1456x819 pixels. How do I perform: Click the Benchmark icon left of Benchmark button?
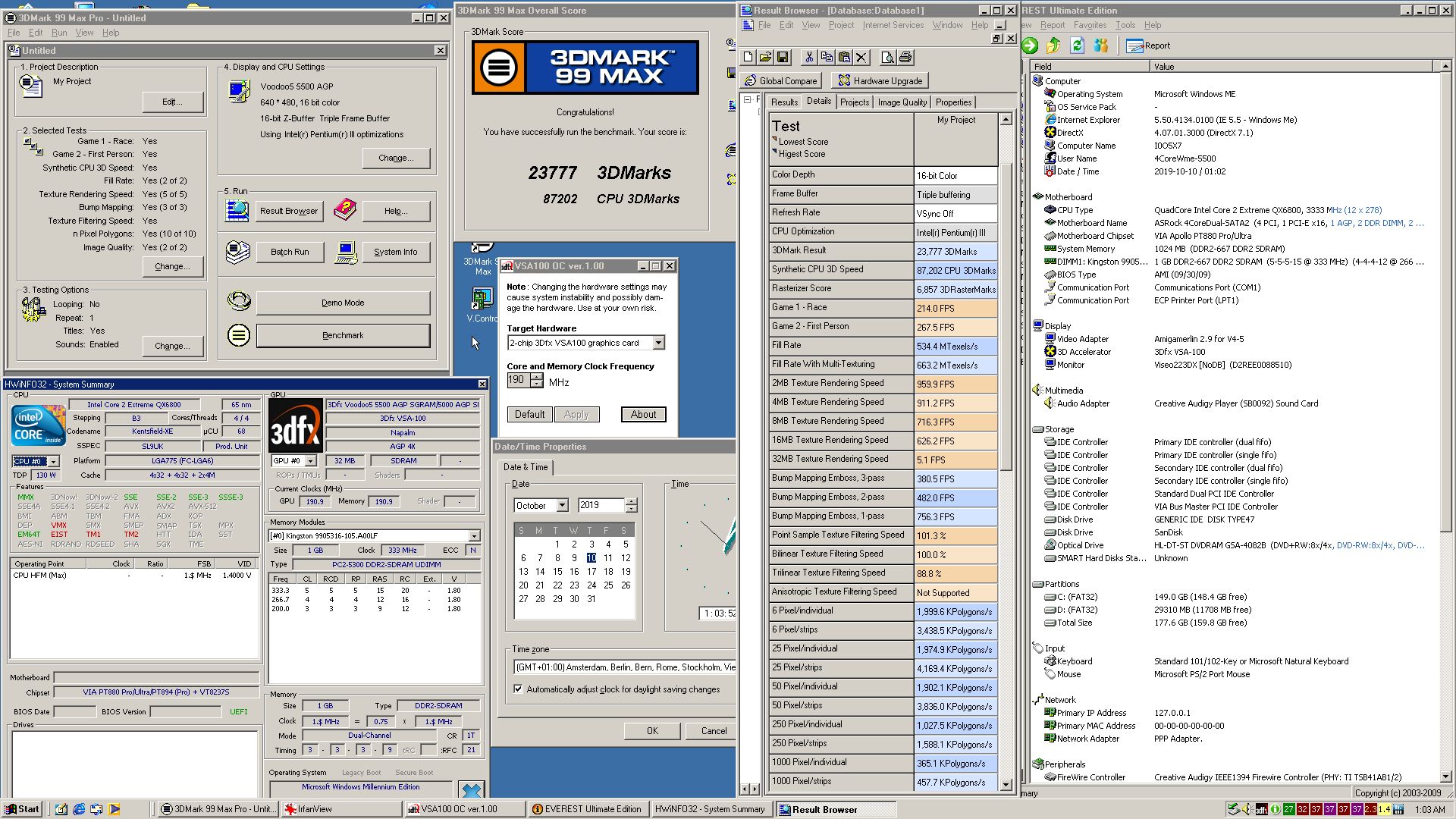point(239,334)
